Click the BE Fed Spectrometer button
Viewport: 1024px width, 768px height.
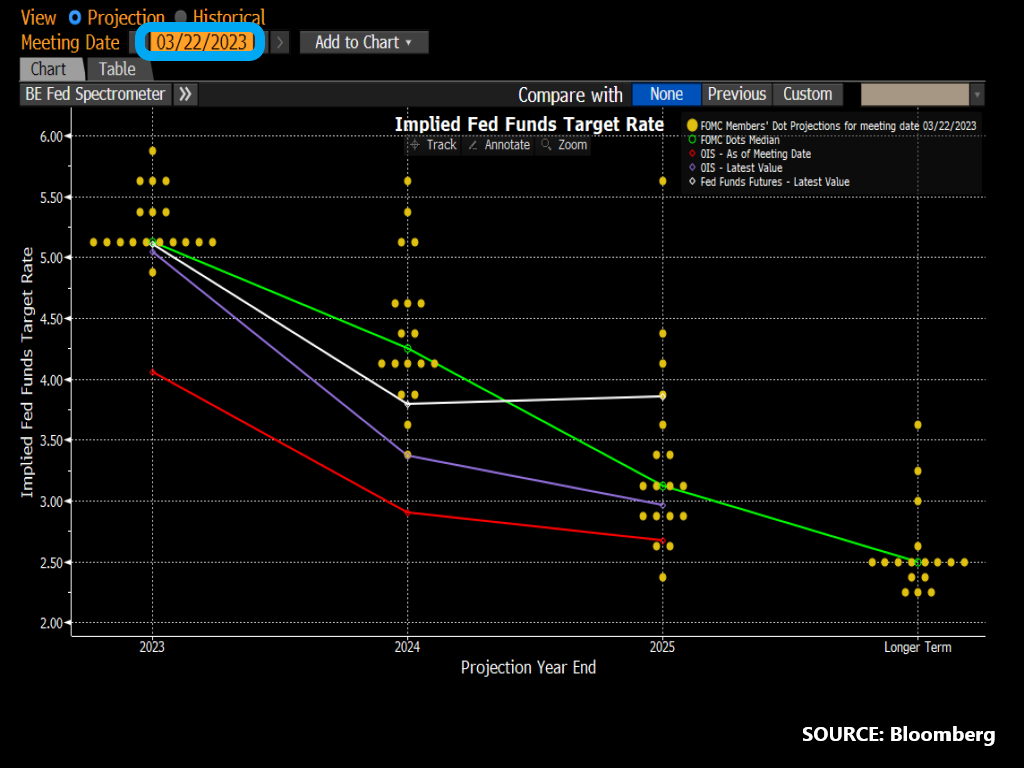coord(95,94)
